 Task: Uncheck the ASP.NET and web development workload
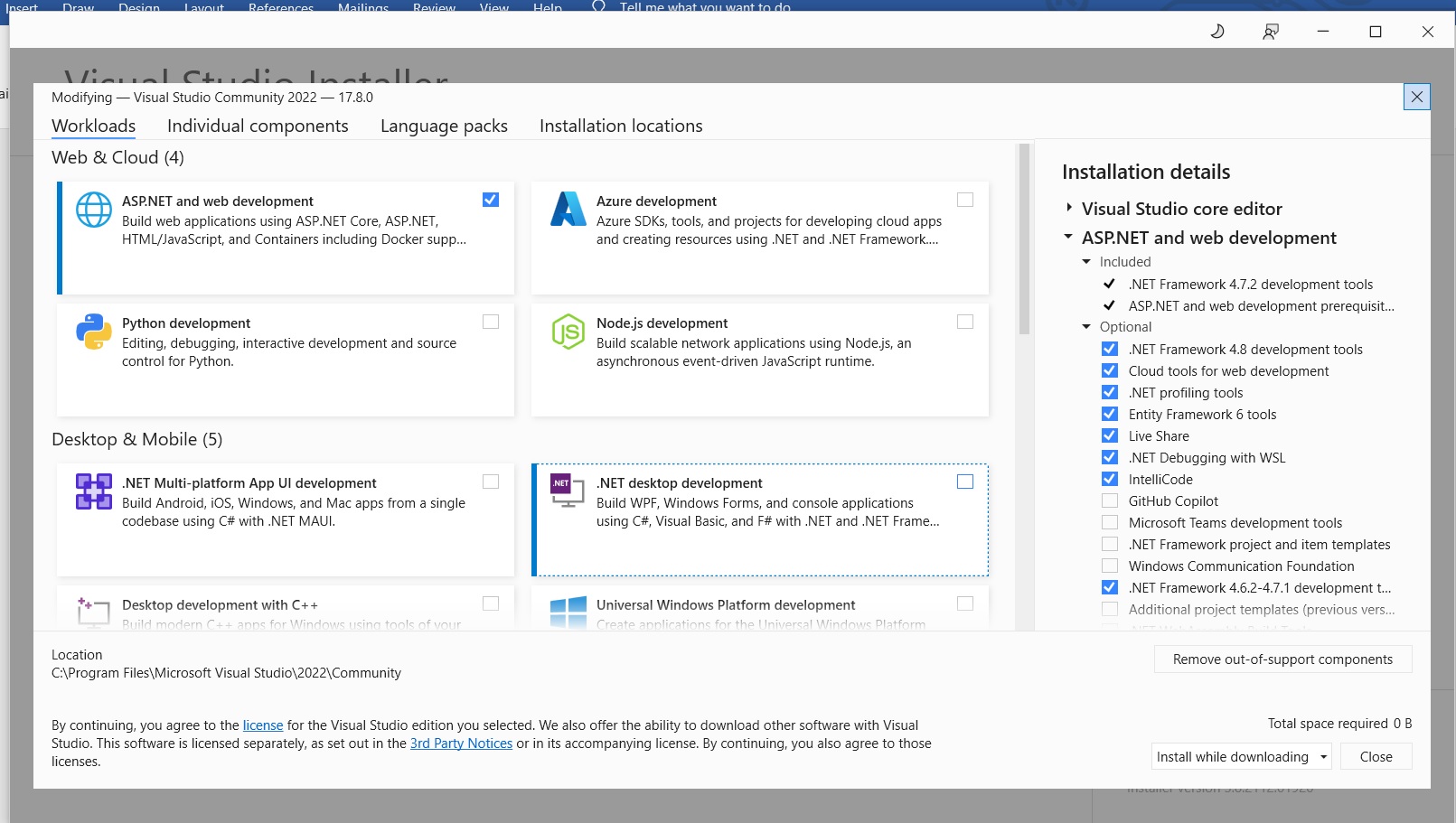pyautogui.click(x=491, y=200)
